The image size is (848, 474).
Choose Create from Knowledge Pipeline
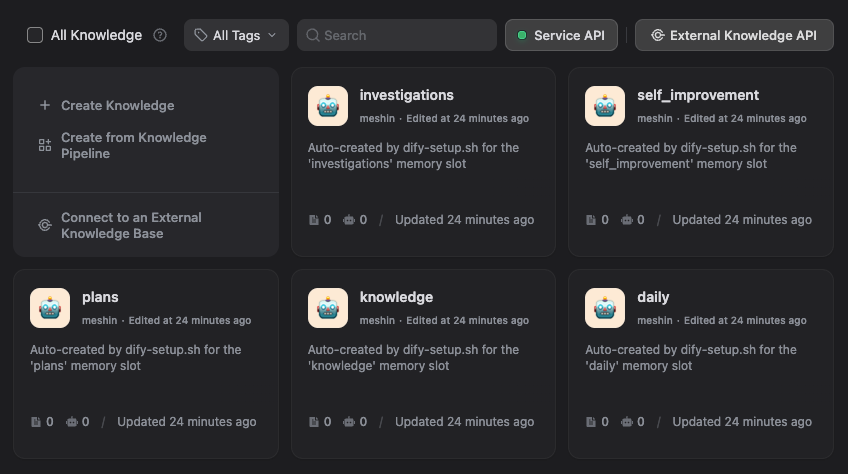[134, 146]
